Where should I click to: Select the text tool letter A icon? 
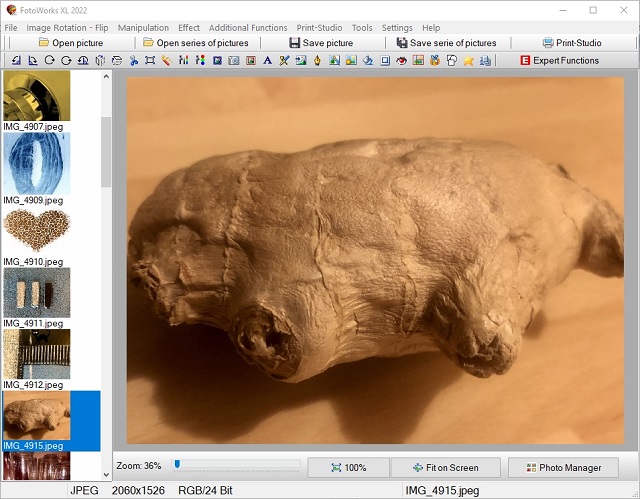coord(268,61)
